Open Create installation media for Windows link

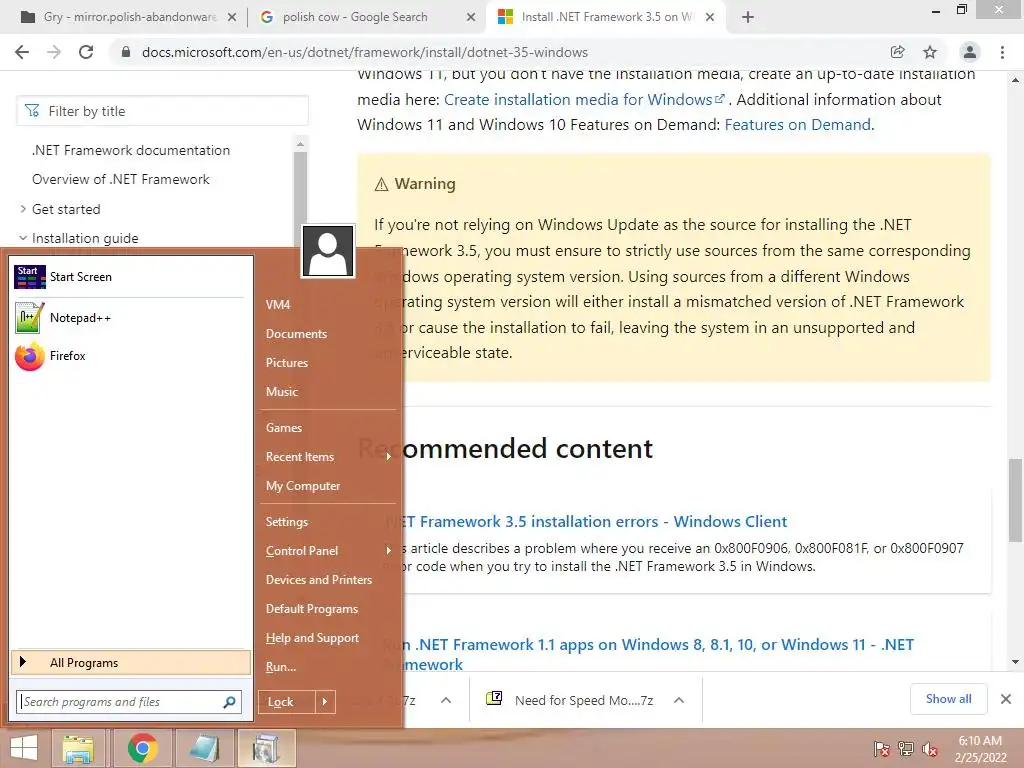(x=584, y=99)
